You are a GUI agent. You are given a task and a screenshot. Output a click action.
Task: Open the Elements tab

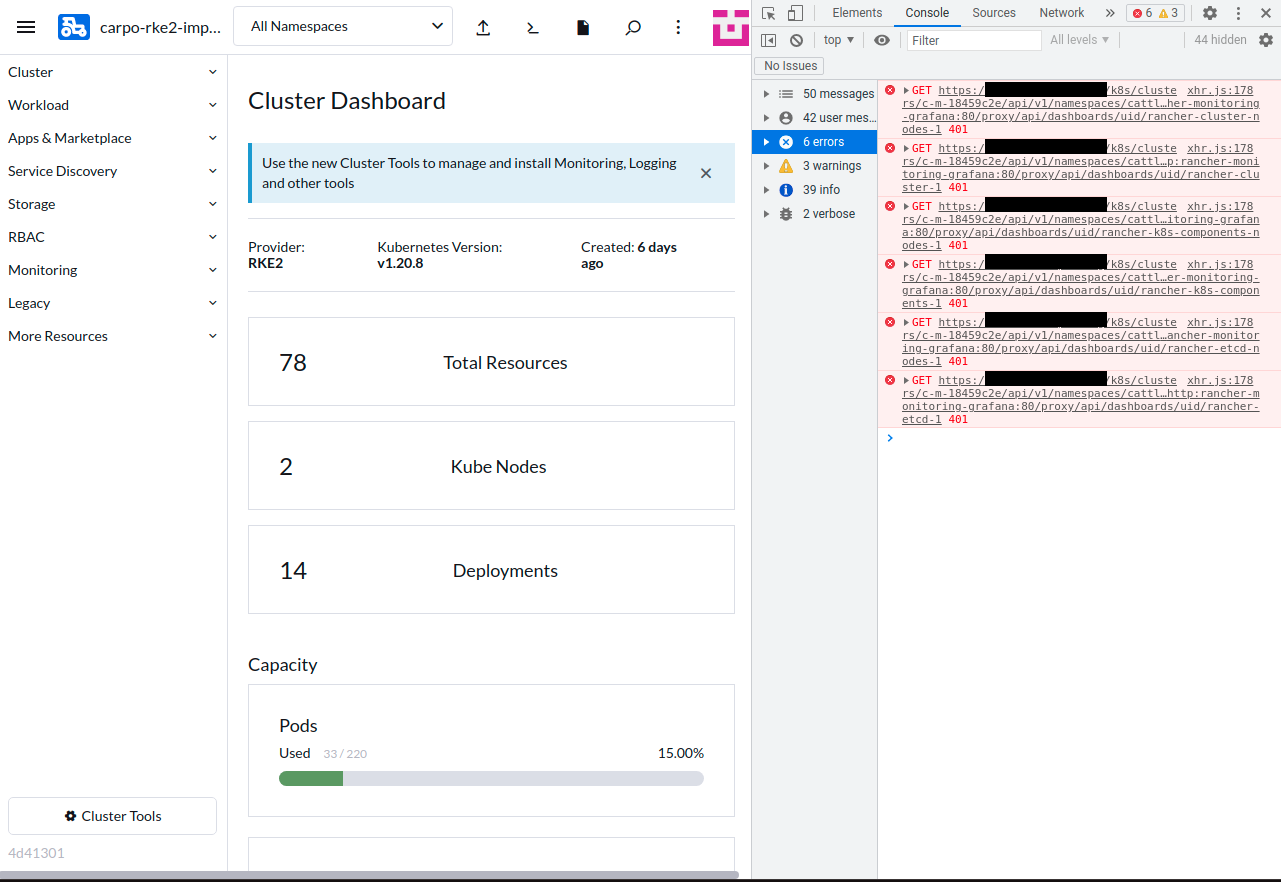pos(857,13)
